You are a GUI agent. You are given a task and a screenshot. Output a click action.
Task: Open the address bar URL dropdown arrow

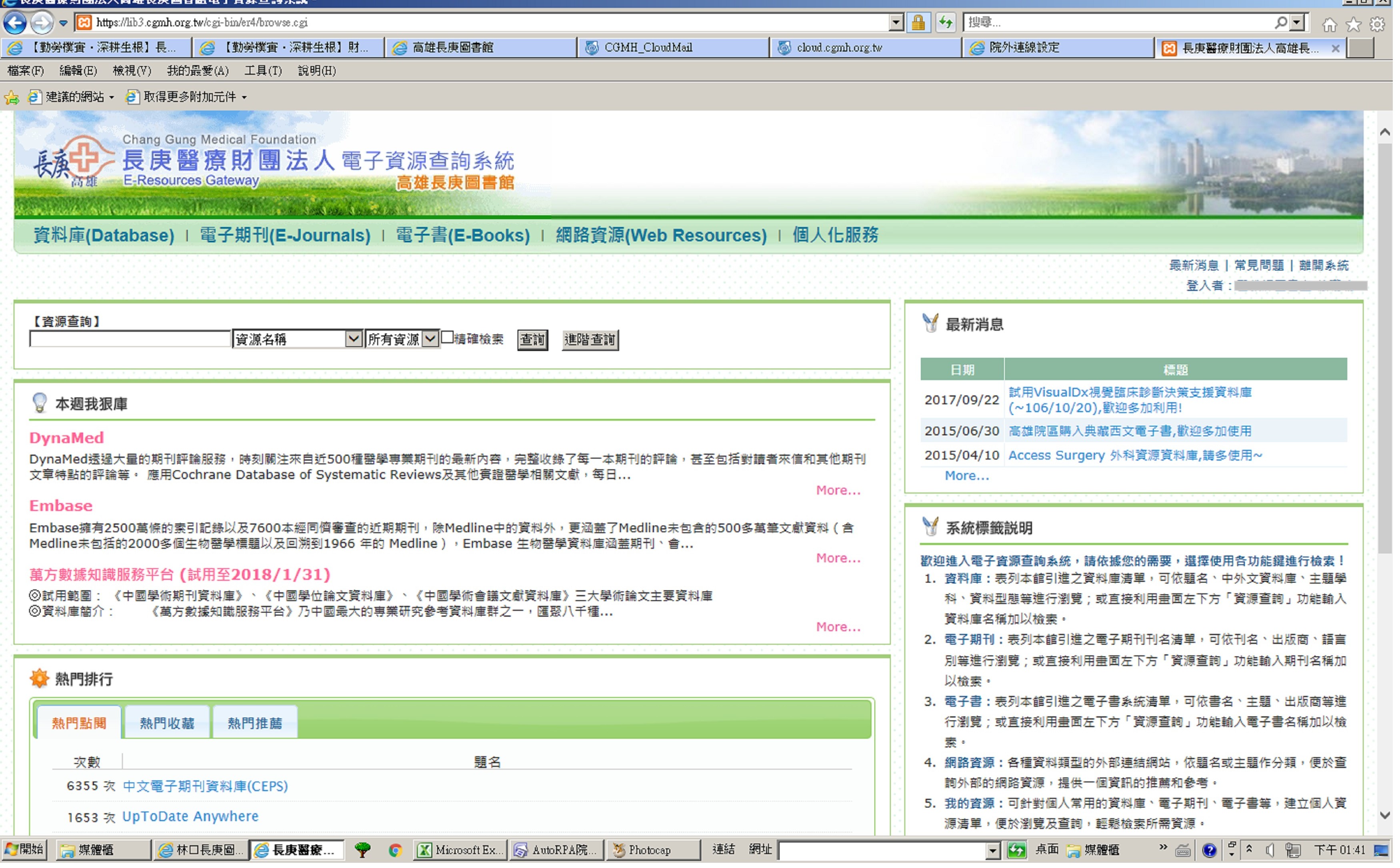pos(896,23)
